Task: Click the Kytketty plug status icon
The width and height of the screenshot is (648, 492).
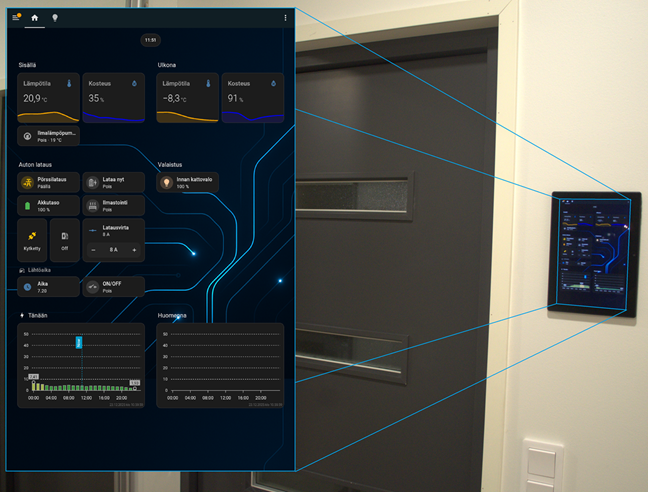Action: (x=32, y=236)
